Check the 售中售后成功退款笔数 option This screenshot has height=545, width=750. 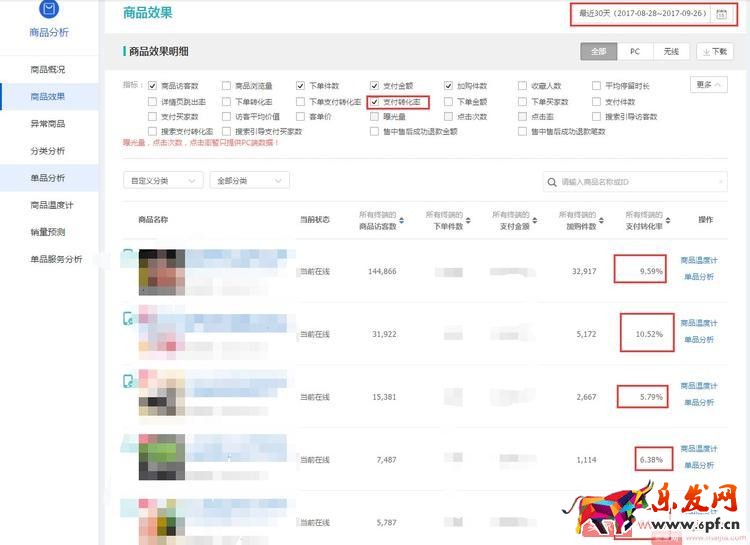[522, 131]
